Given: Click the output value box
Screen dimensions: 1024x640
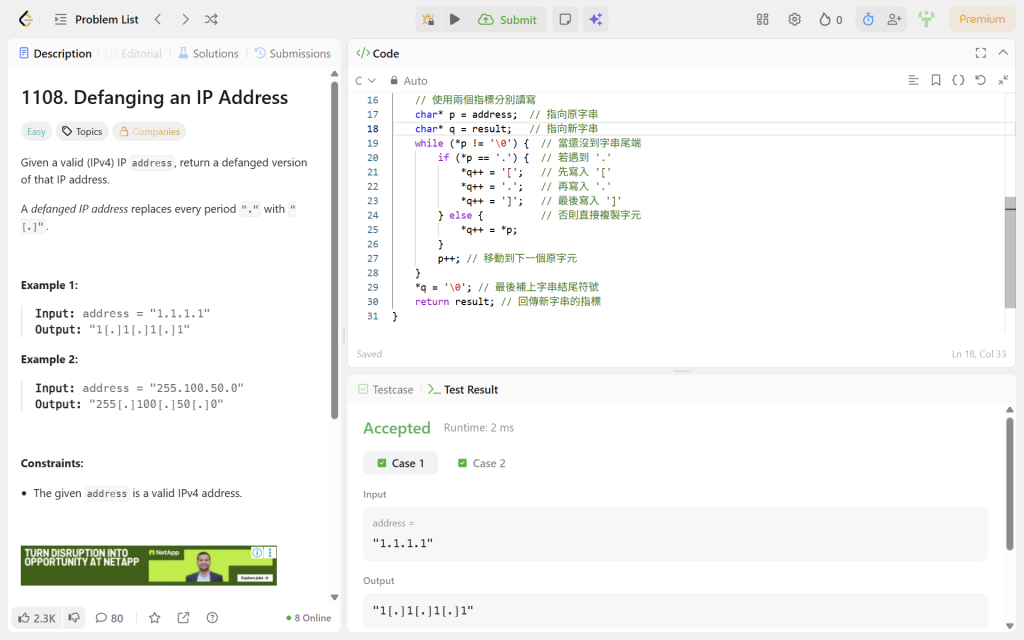Looking at the screenshot, I should coord(675,611).
